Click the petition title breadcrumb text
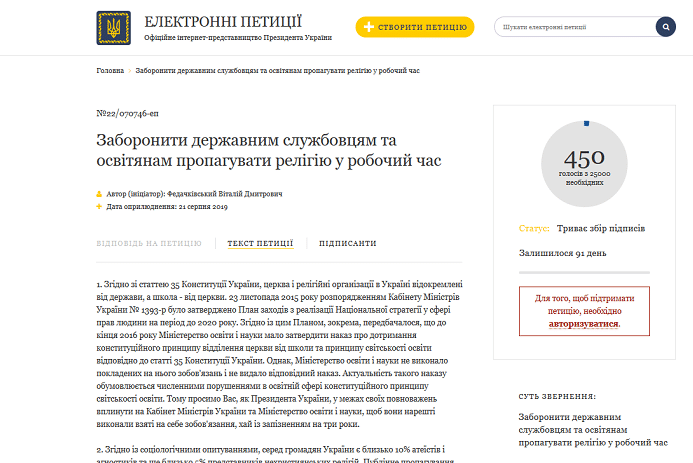 [x=278, y=71]
